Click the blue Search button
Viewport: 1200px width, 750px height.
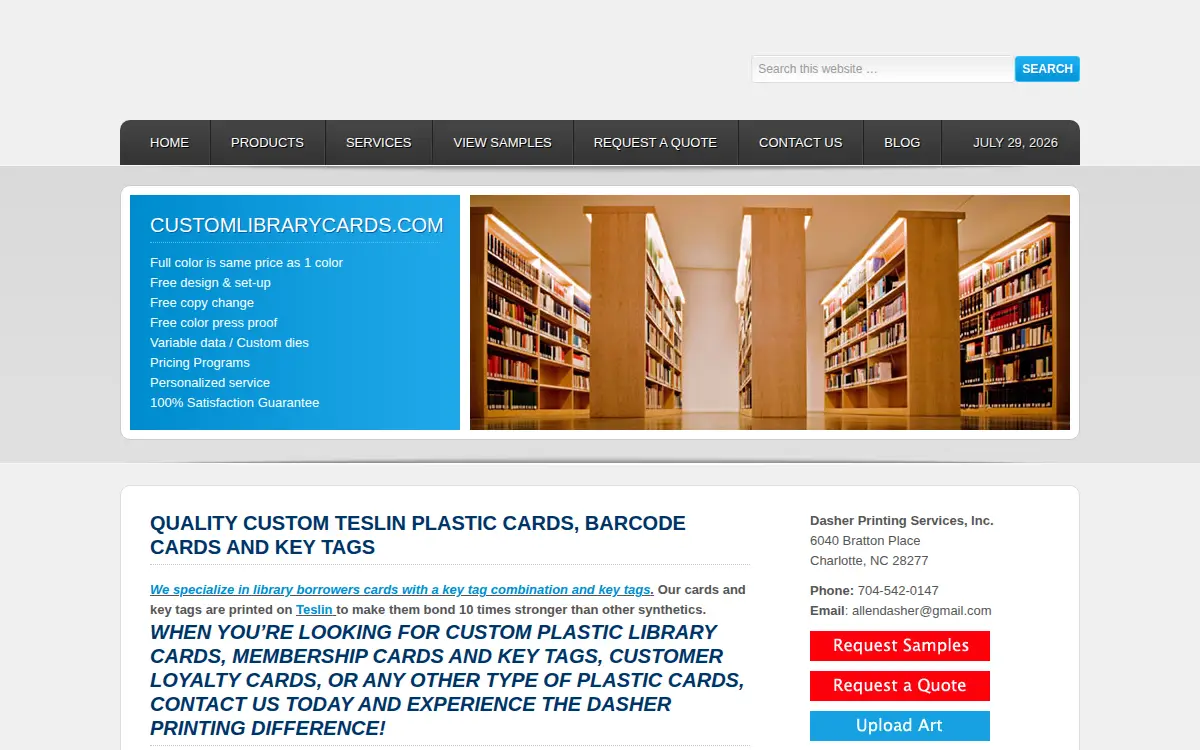coord(1047,69)
